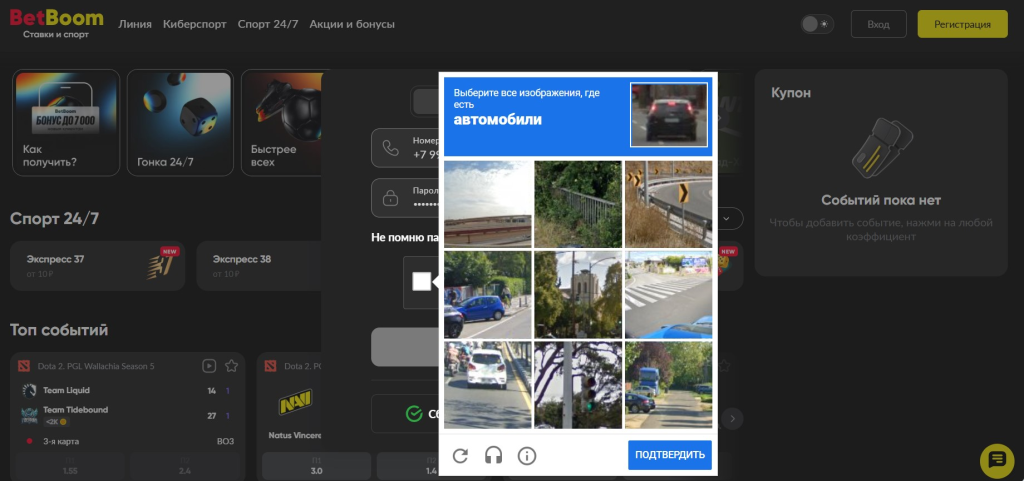The width and height of the screenshot is (1024, 481).
Task: Open the Гонка 24/7 card
Action: tap(180, 123)
